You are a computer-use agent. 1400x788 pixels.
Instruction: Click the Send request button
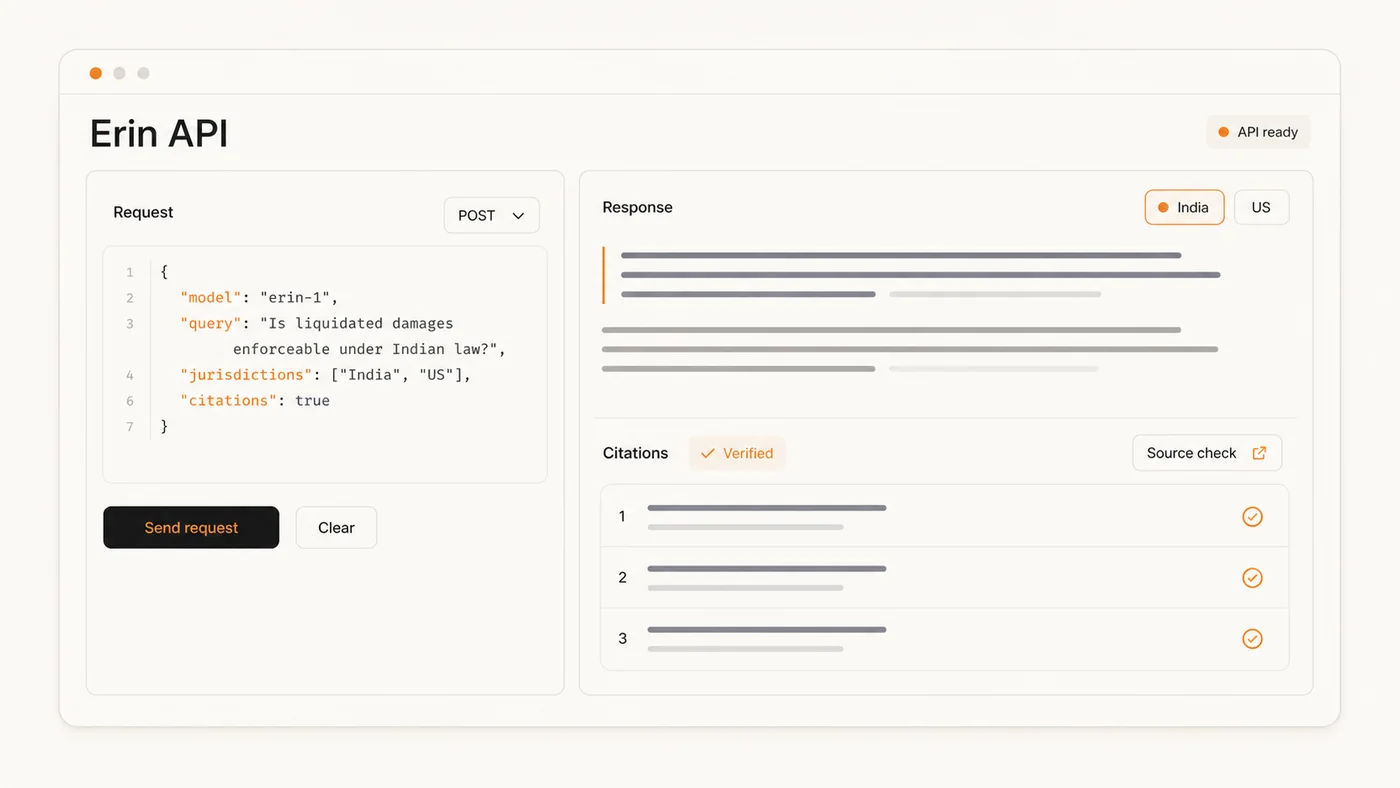(191, 527)
